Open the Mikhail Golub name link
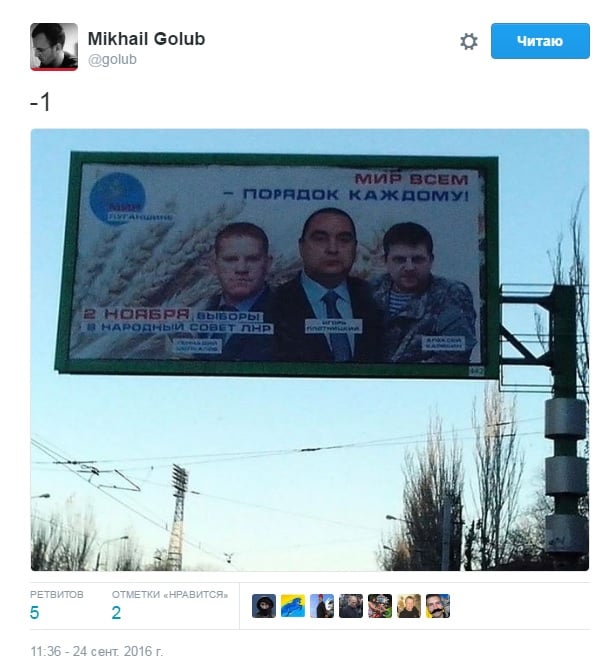This screenshot has width=612, height=671. (x=146, y=39)
